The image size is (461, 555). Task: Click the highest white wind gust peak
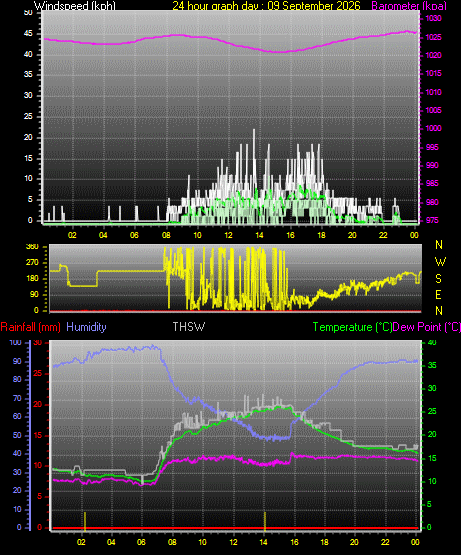[254, 130]
